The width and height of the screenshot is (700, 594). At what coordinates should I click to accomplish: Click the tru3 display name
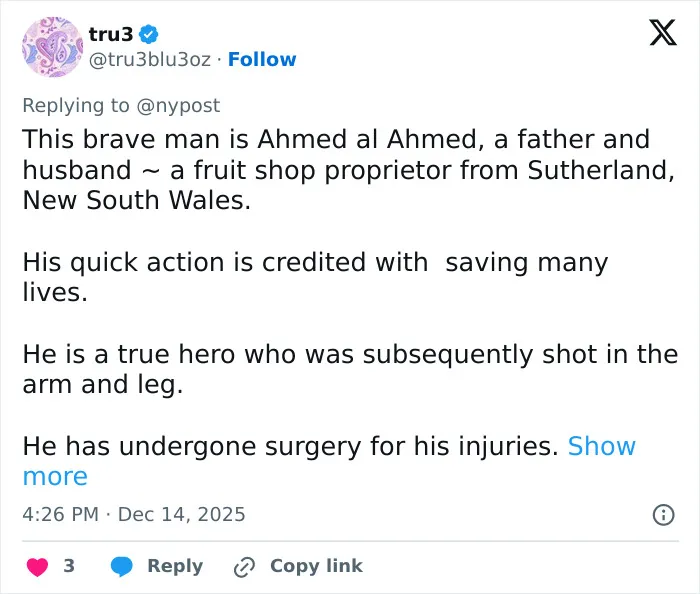(x=111, y=34)
